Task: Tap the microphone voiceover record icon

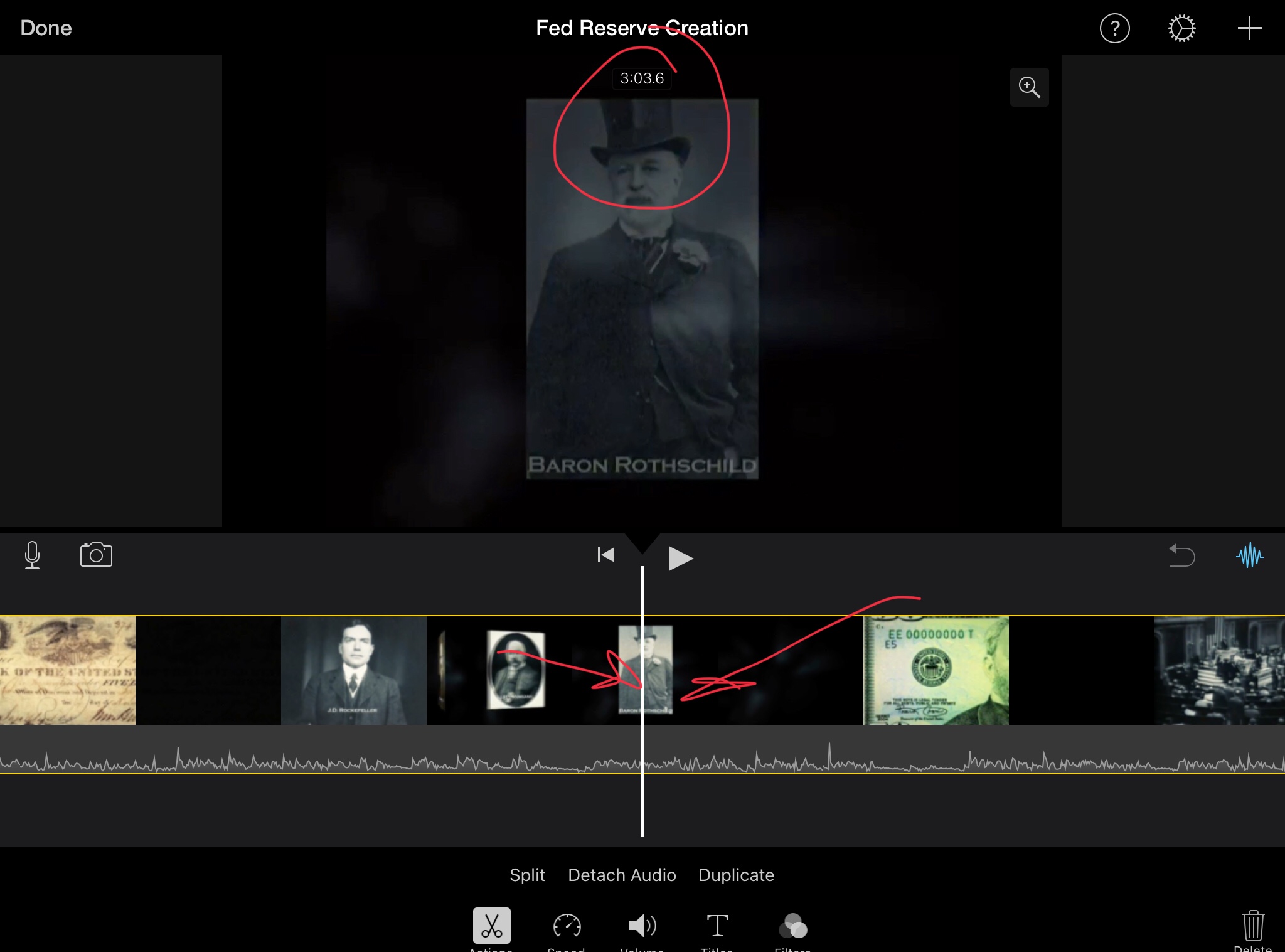Action: [x=33, y=555]
